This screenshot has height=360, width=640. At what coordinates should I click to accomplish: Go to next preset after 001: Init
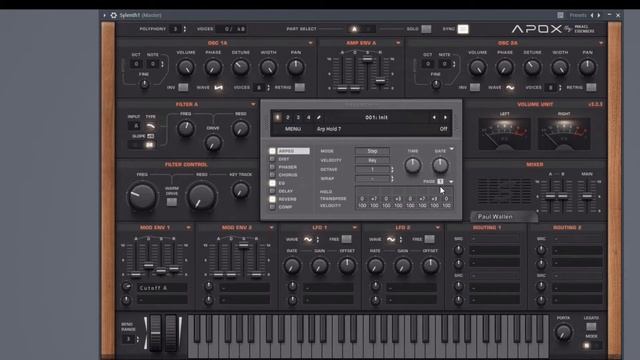click(x=445, y=118)
